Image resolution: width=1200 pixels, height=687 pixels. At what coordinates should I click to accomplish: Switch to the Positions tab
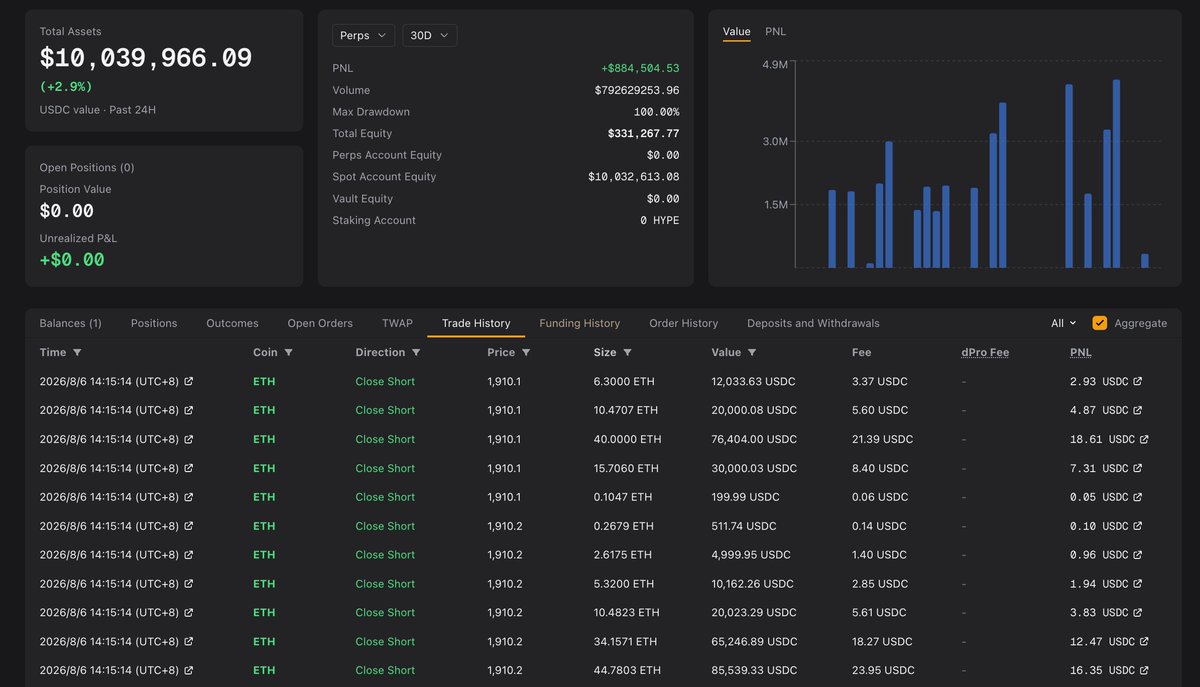pyautogui.click(x=154, y=323)
